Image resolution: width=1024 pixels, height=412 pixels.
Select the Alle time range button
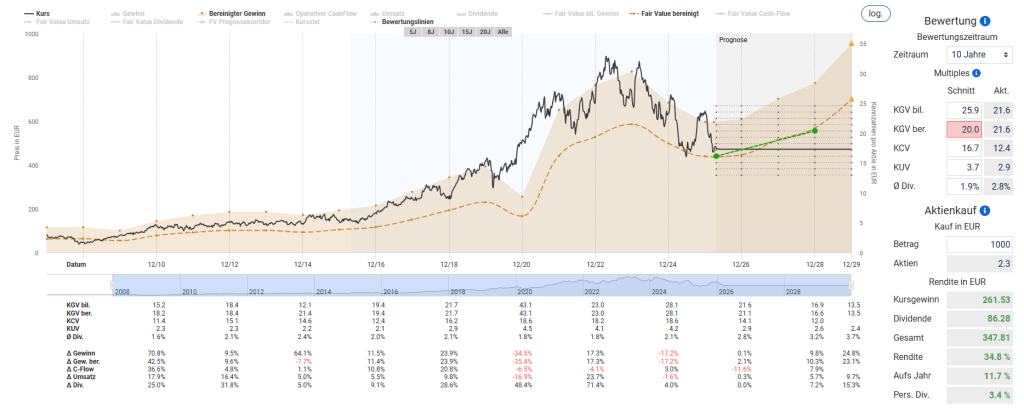[503, 32]
